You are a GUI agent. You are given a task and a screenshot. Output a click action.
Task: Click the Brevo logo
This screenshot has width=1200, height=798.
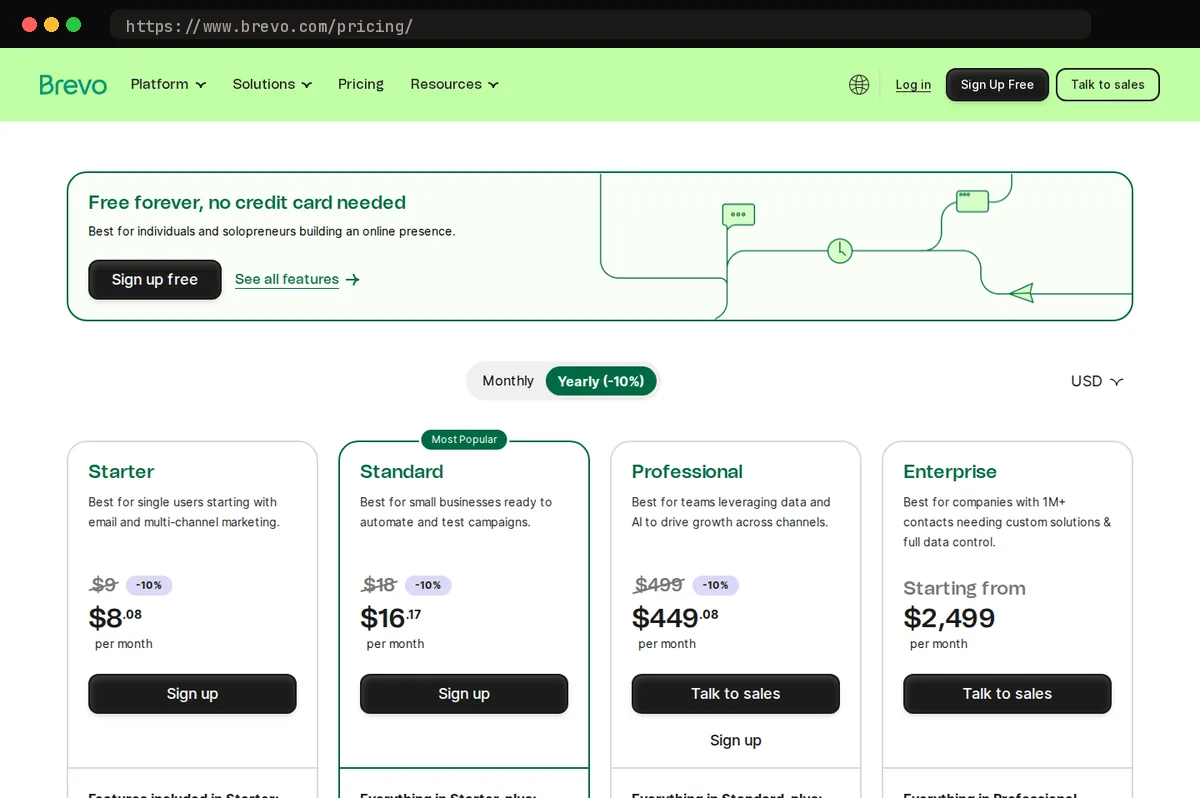click(x=73, y=85)
